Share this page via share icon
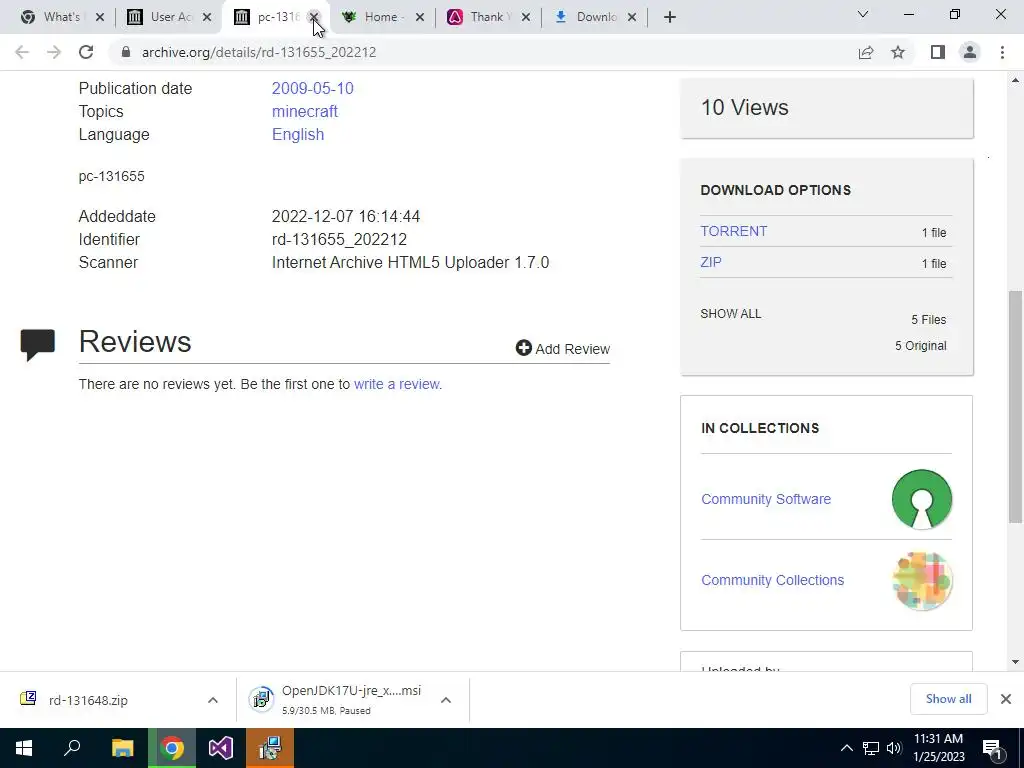 866,52
